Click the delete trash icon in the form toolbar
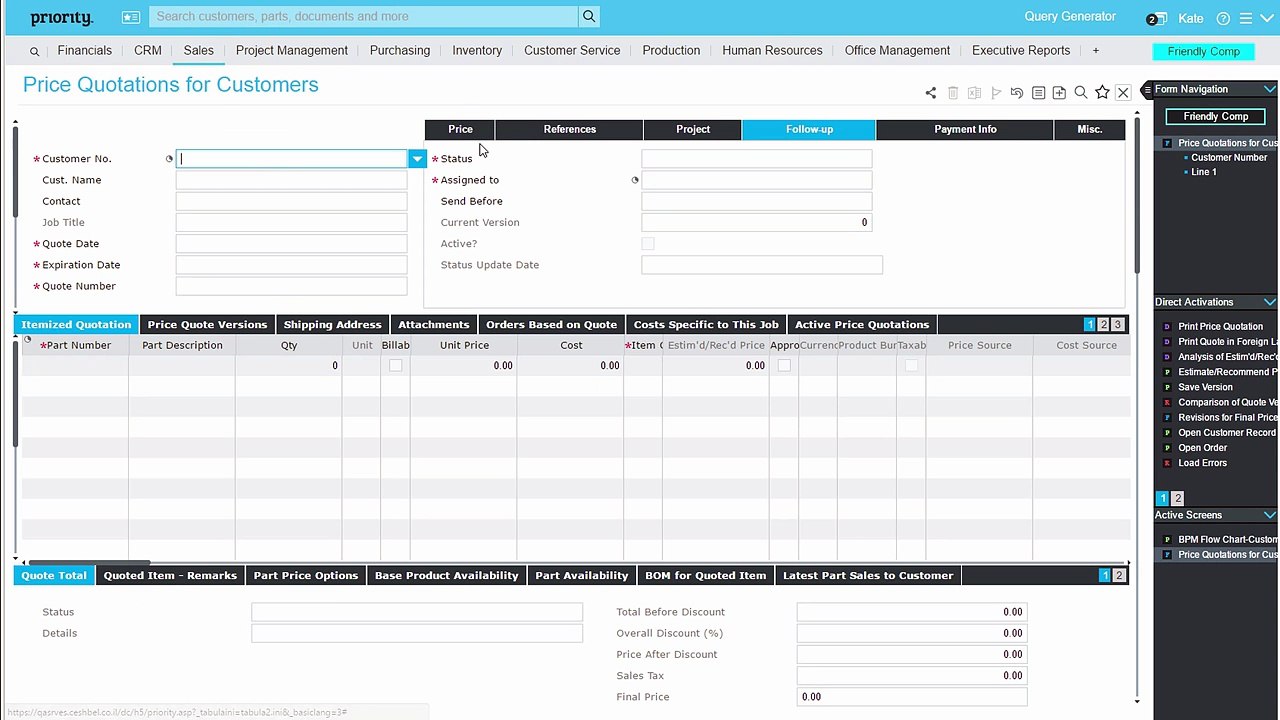1280x720 pixels. pos(953,93)
